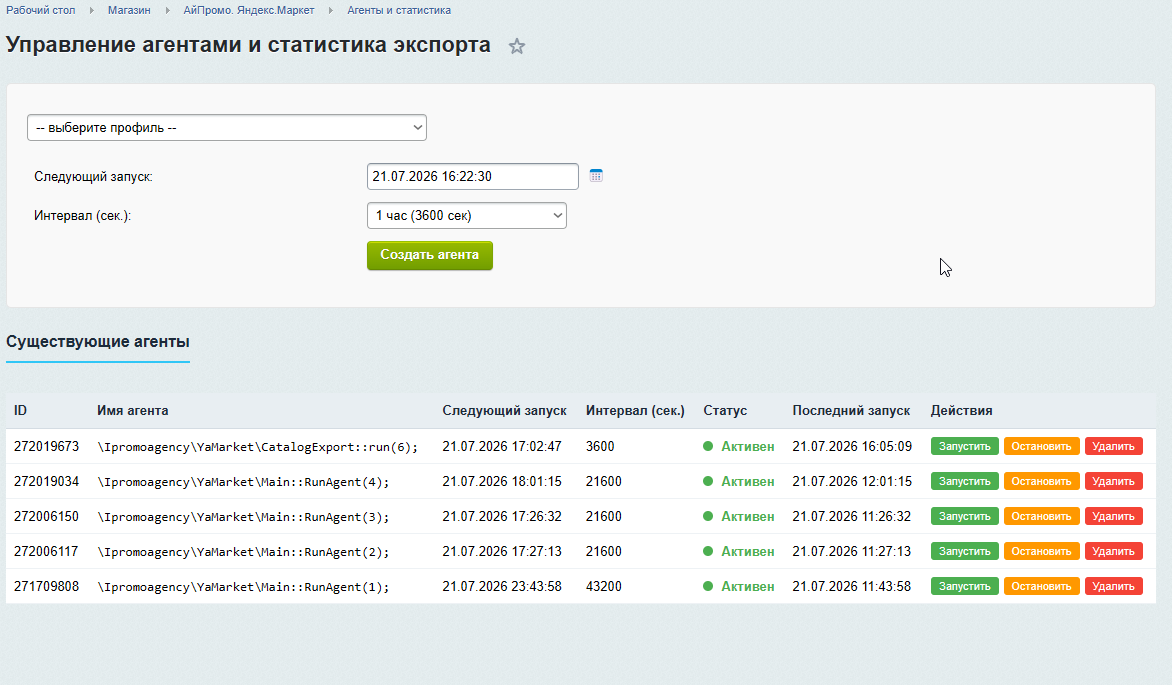Stop agent RunAgent(1) with Остановить
The height and width of the screenshot is (685, 1172).
(x=1041, y=586)
